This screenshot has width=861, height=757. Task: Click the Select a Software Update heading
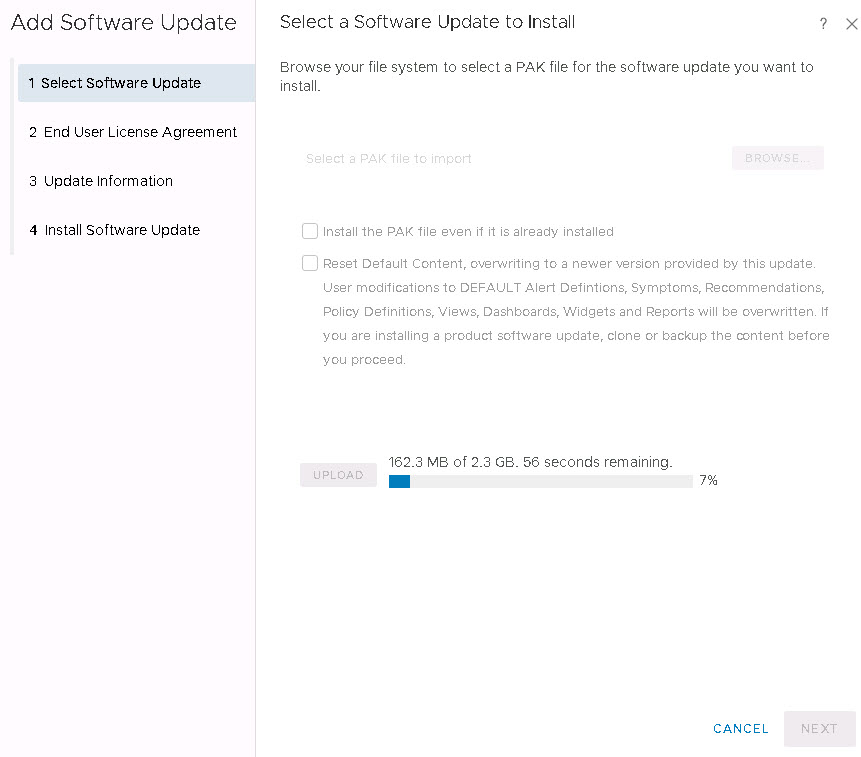coord(427,22)
